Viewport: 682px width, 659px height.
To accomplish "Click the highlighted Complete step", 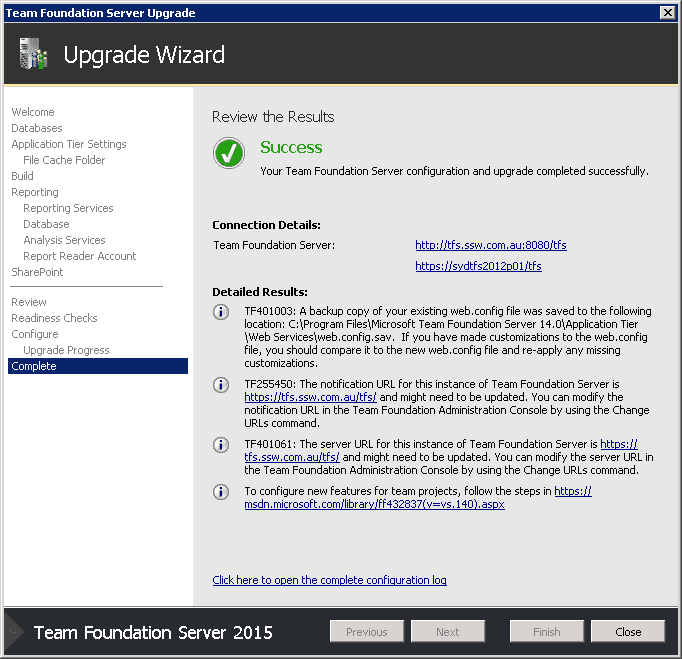I will [x=34, y=366].
